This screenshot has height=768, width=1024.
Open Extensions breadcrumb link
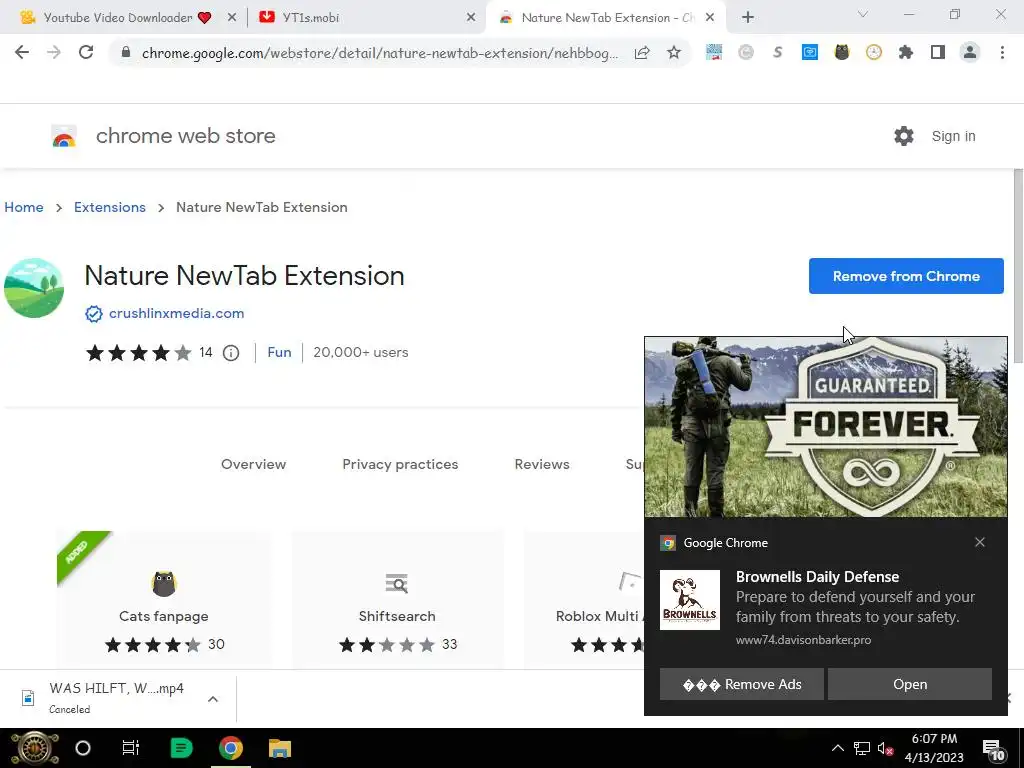coord(110,207)
